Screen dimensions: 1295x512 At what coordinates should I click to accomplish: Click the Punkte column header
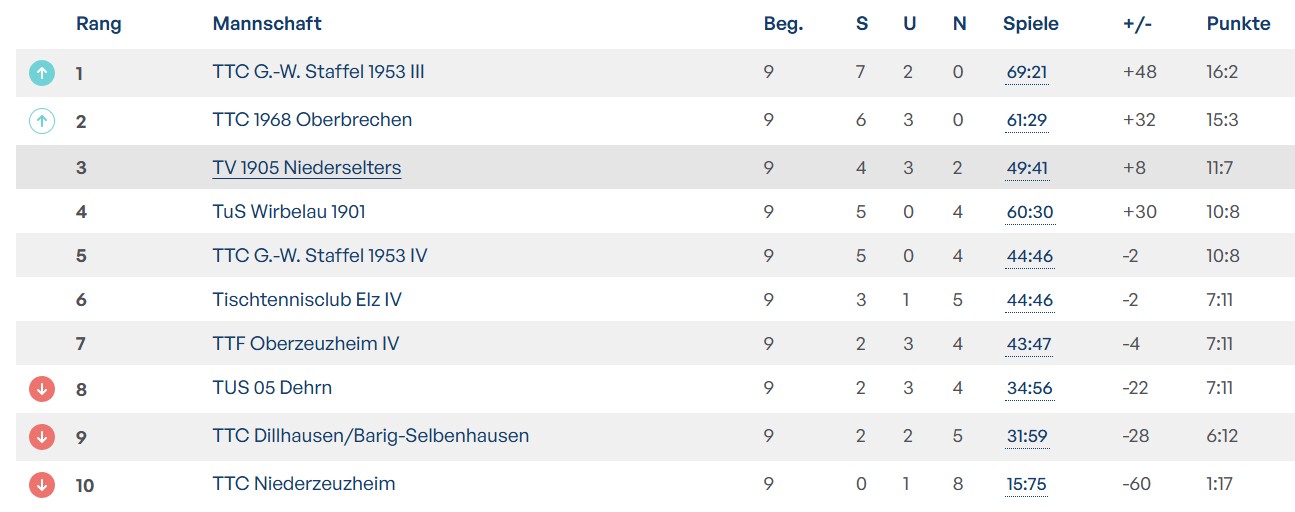pyautogui.click(x=1238, y=24)
